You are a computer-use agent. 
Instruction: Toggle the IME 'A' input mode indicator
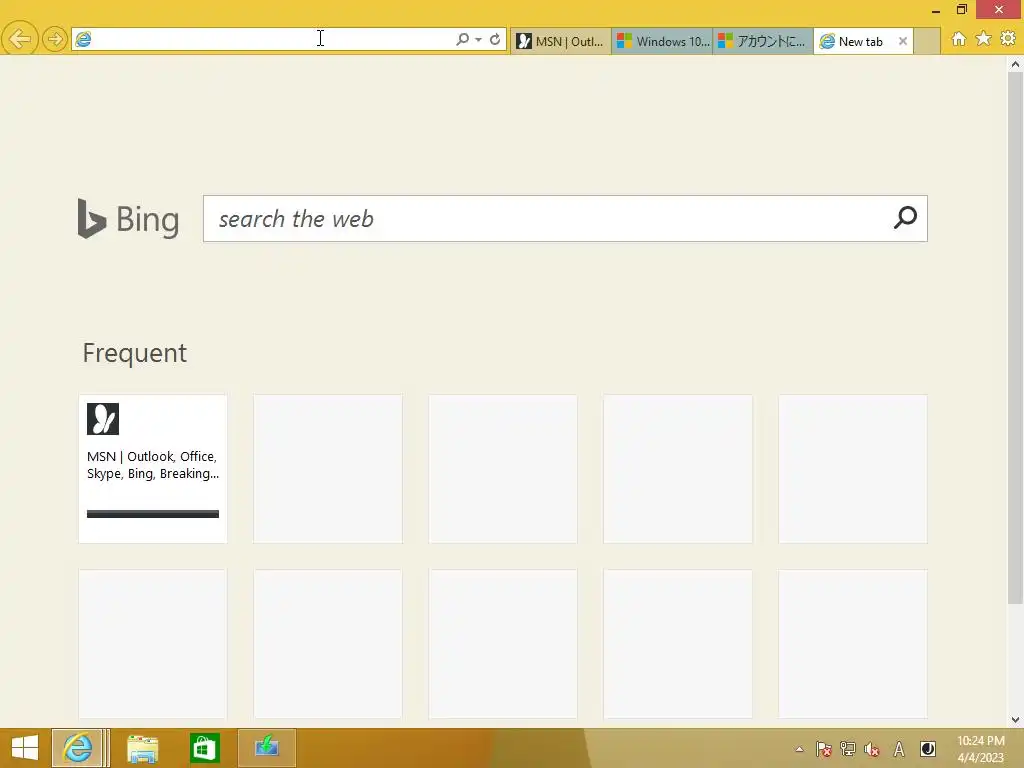pyautogui.click(x=899, y=749)
